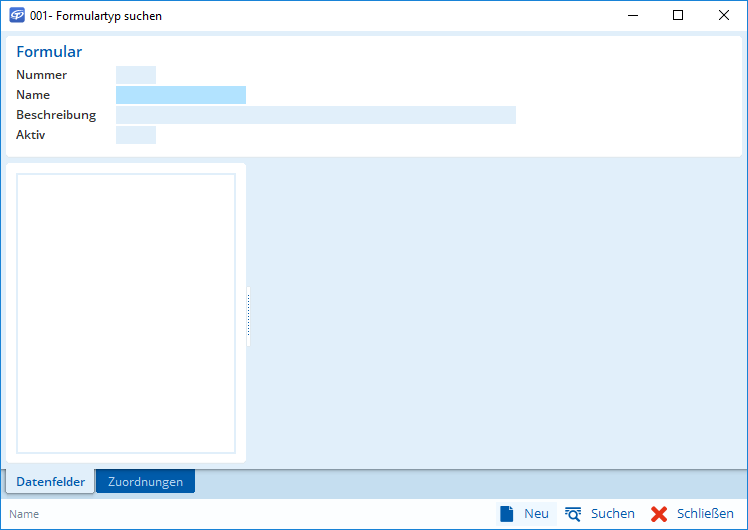Maximize the Formulartyp suchen window
The image size is (748, 530).
[x=678, y=16]
